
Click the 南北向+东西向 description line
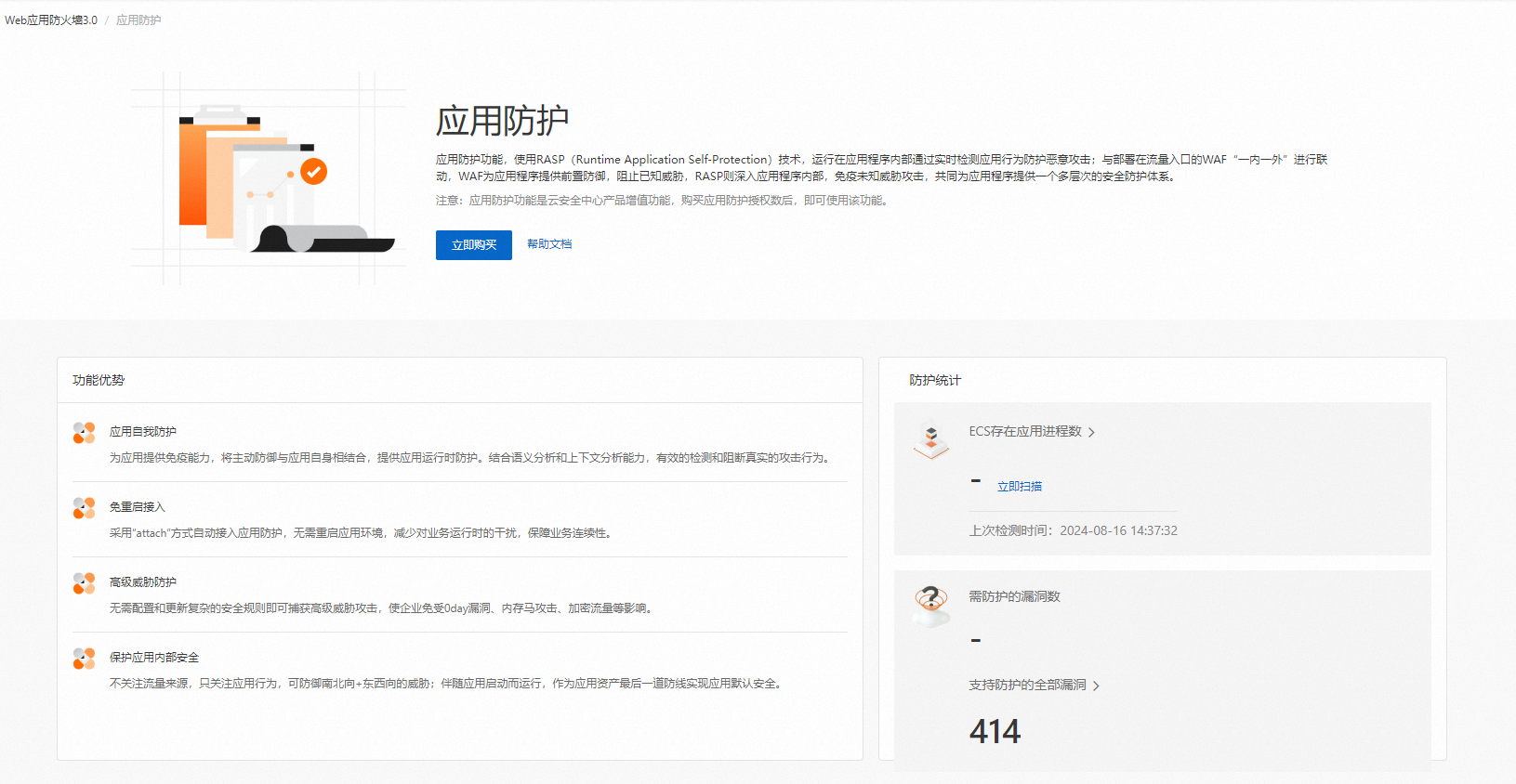point(447,684)
